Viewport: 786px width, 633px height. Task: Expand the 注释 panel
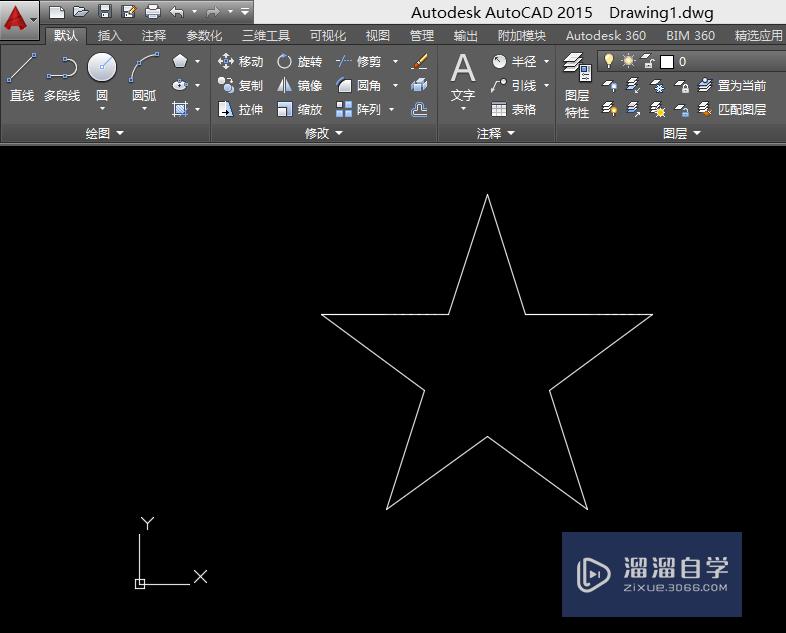pyautogui.click(x=495, y=133)
